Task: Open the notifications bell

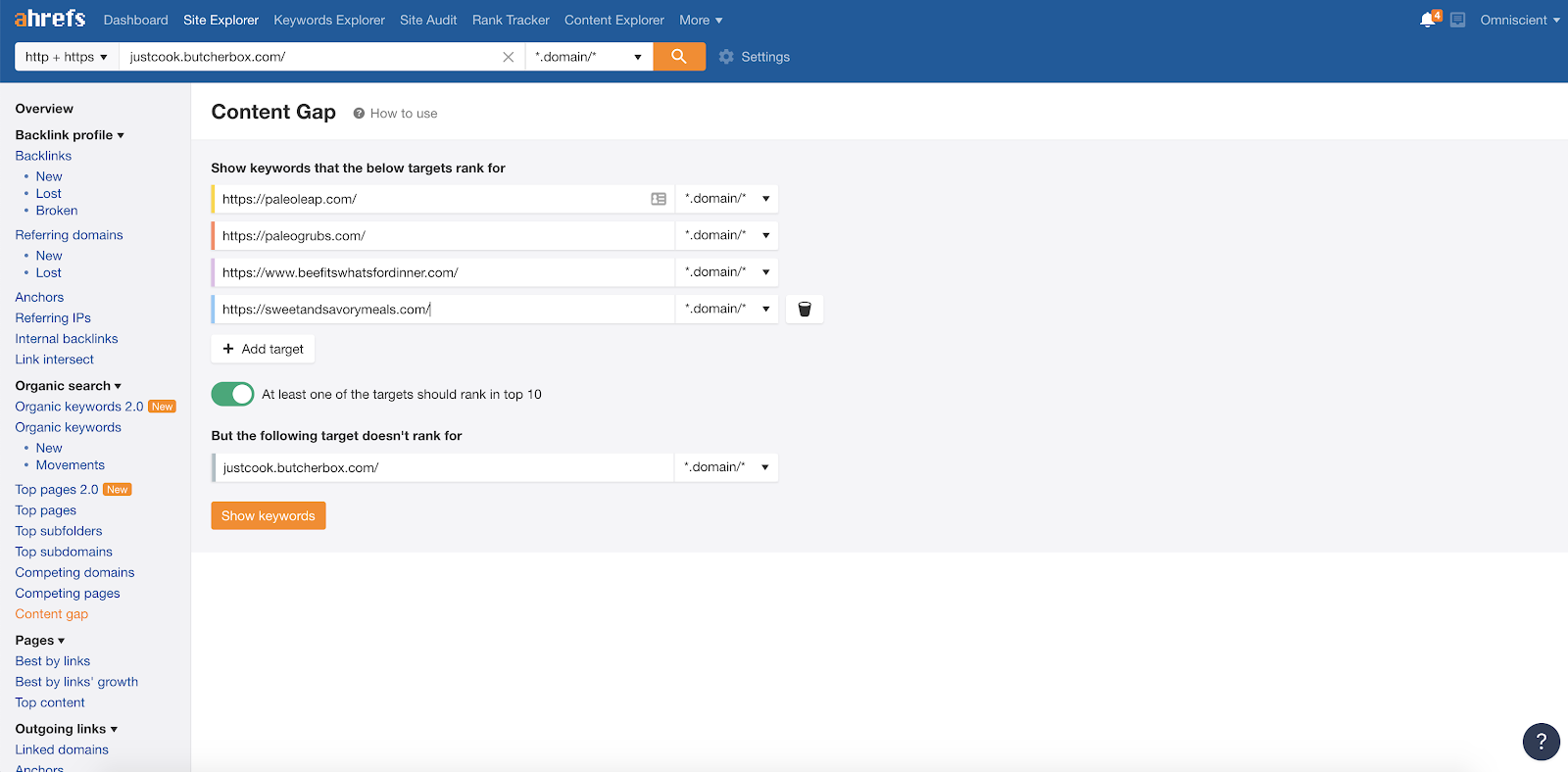Action: tap(1428, 20)
